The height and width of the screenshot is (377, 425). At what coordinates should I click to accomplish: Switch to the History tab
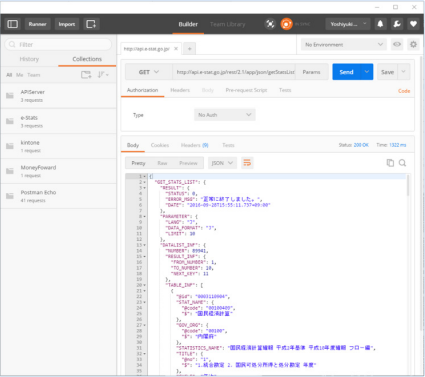(x=29, y=59)
